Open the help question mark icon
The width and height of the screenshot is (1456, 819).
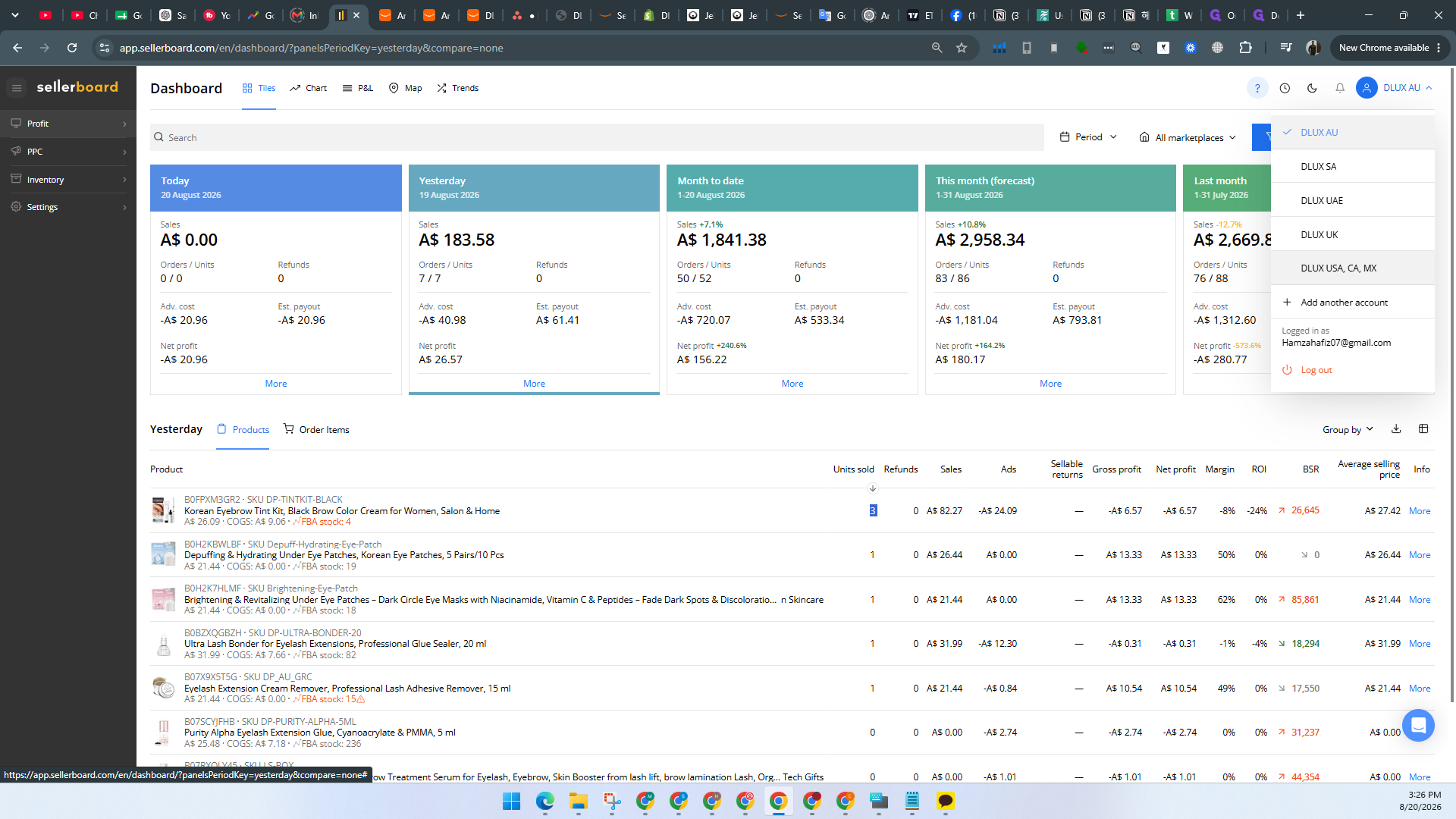1257,88
